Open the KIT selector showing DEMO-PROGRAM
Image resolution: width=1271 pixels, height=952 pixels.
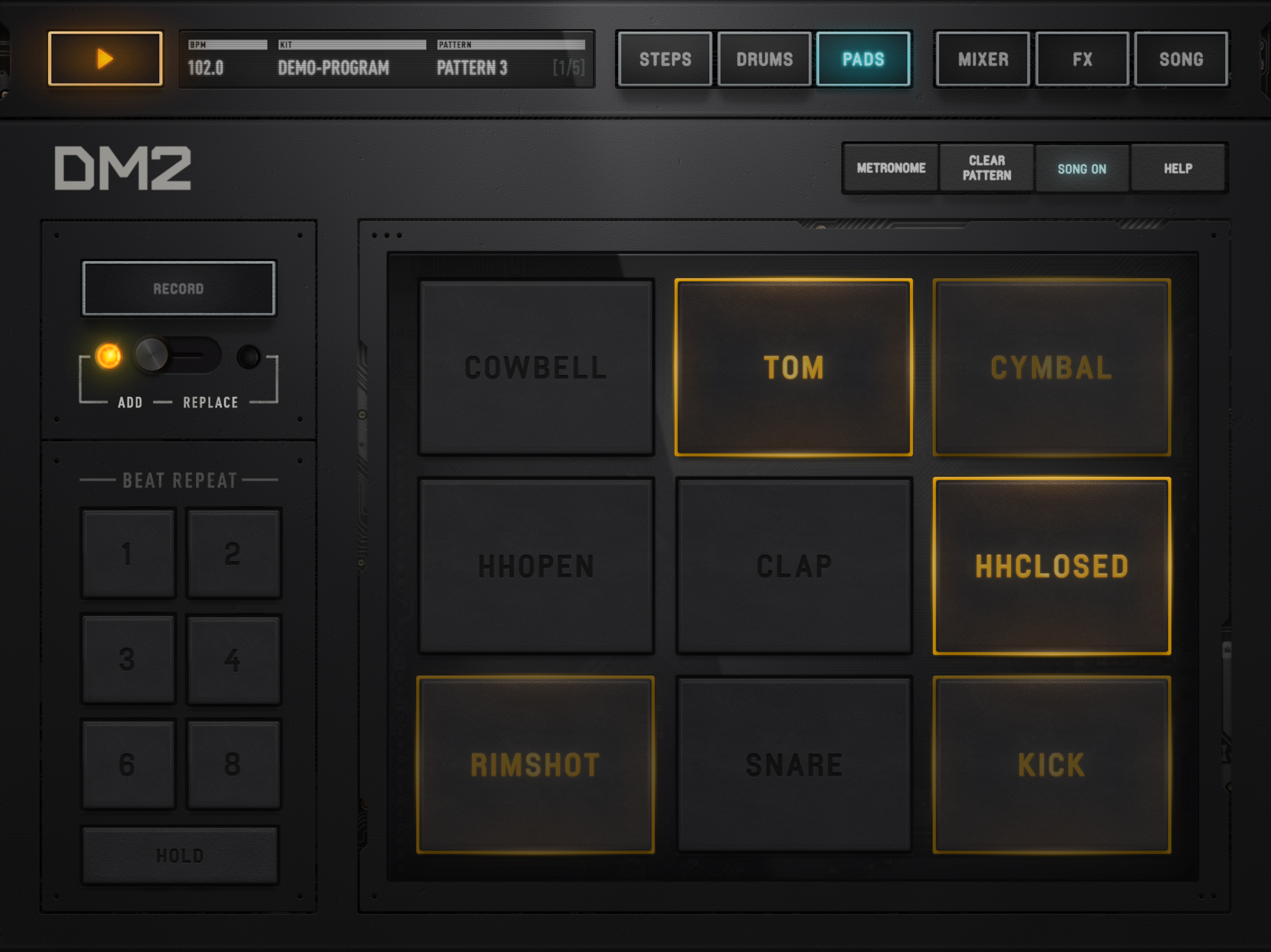352,59
